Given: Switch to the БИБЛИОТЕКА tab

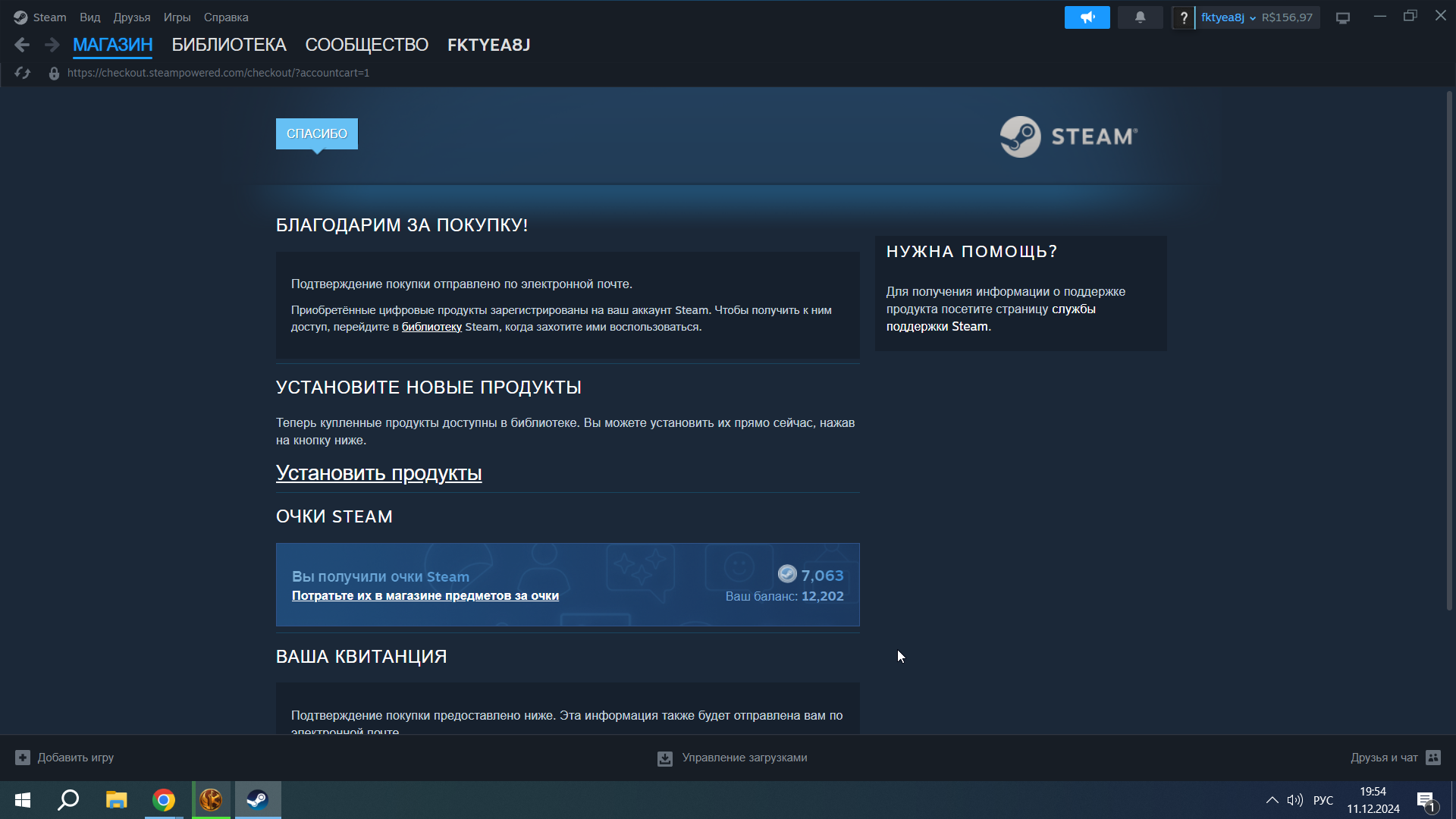Looking at the screenshot, I should pos(228,45).
